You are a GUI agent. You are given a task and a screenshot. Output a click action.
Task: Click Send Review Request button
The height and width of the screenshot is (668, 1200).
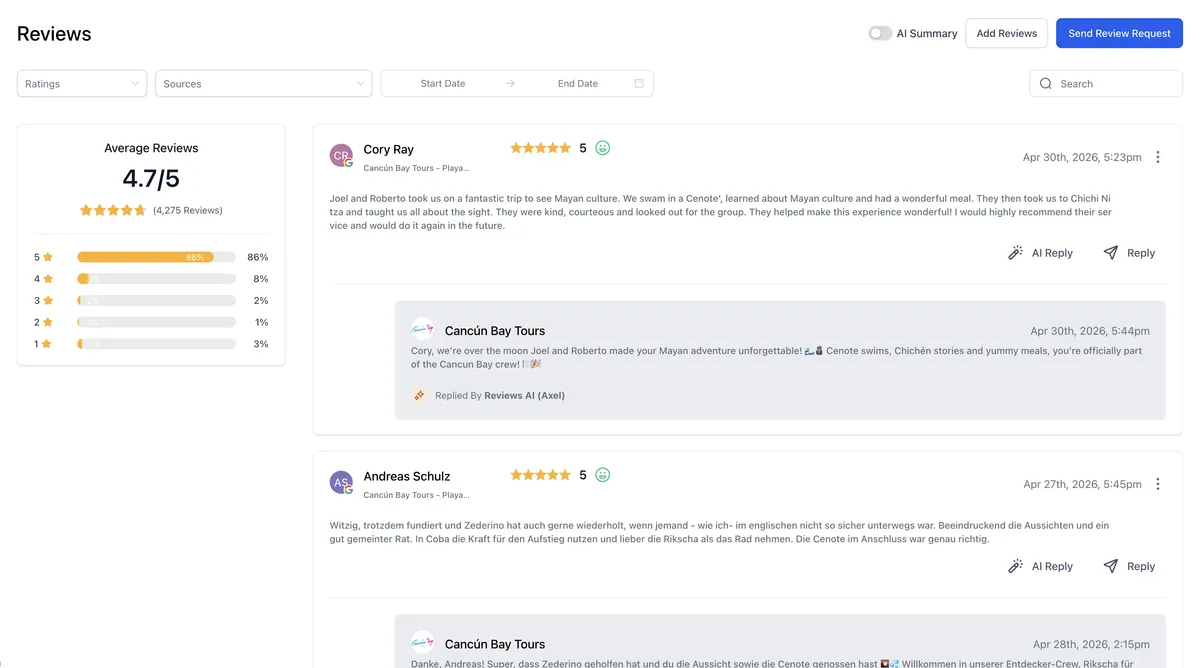click(x=1119, y=33)
